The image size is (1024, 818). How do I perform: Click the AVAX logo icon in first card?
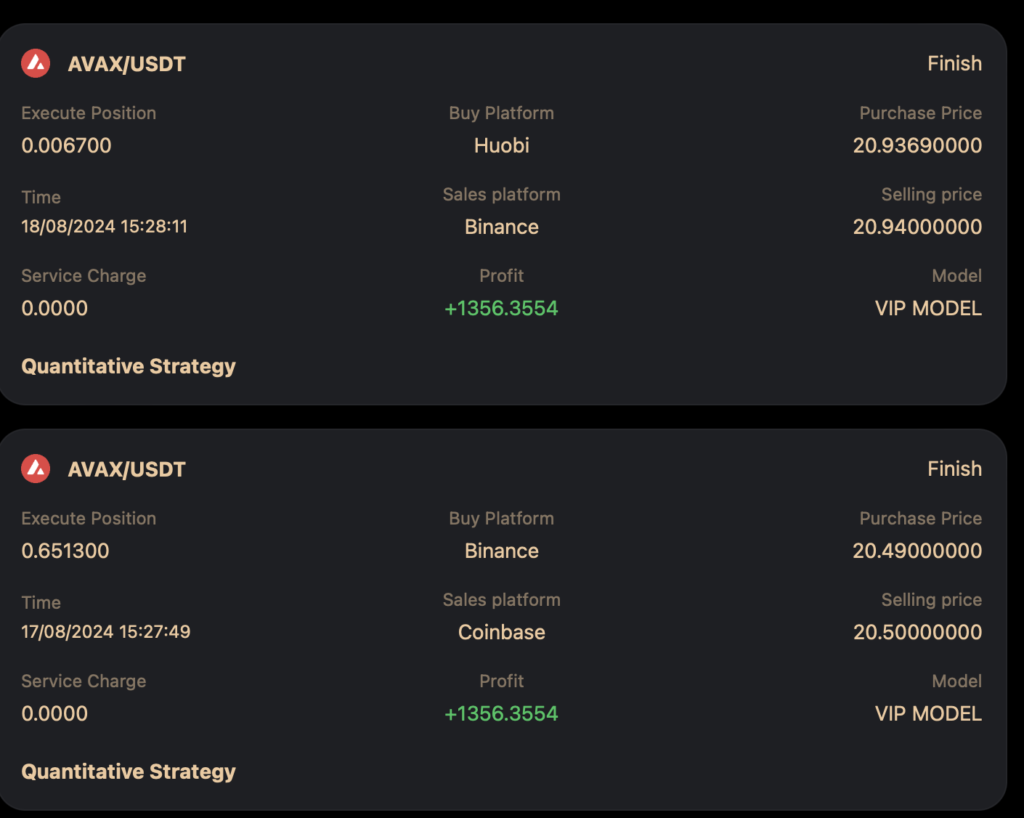coord(35,63)
